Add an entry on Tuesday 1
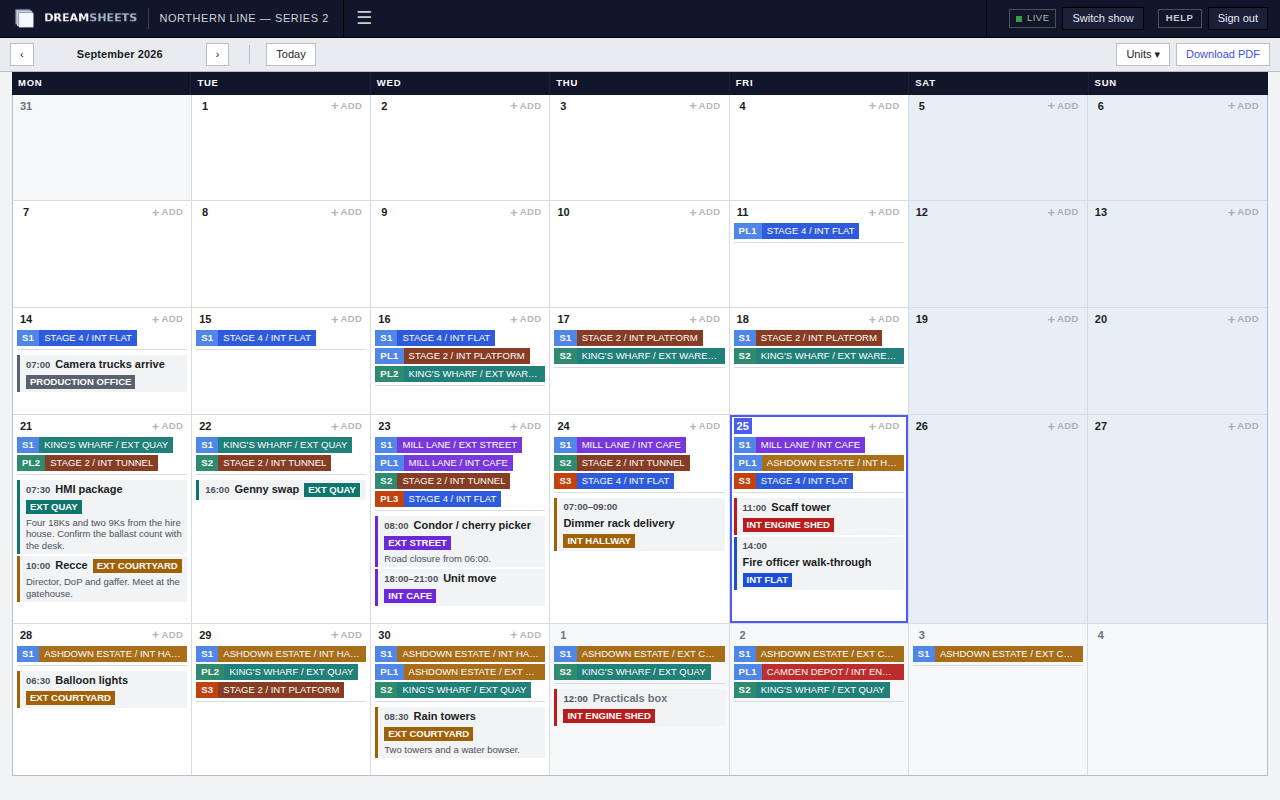Screen dimensions: 1280x800 [x=347, y=106]
